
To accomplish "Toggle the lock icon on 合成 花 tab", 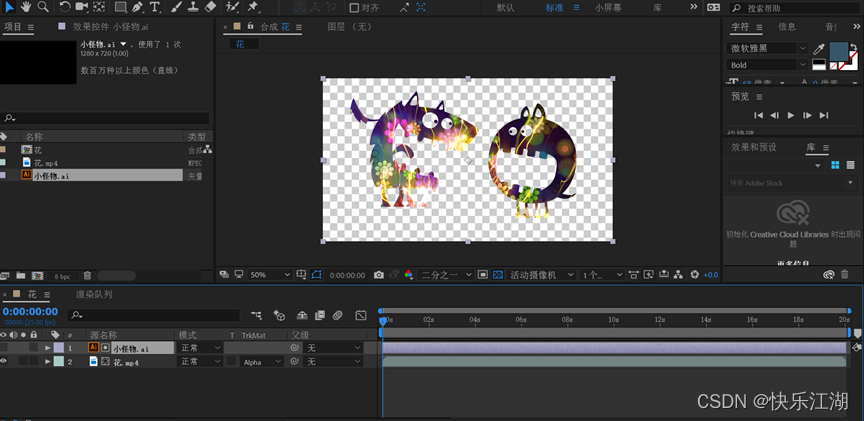I will click(x=251, y=26).
